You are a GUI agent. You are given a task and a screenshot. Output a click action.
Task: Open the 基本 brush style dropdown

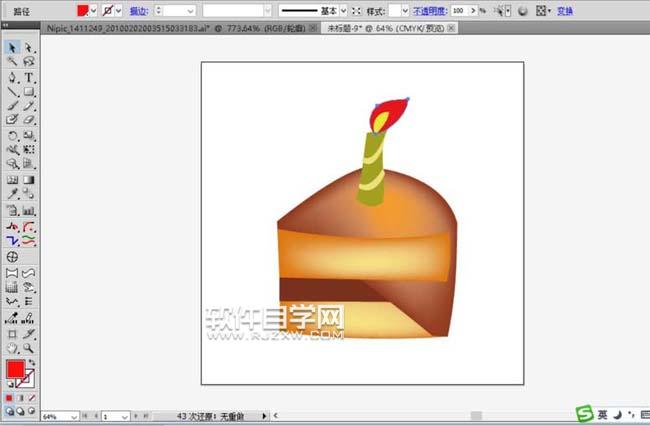click(343, 11)
